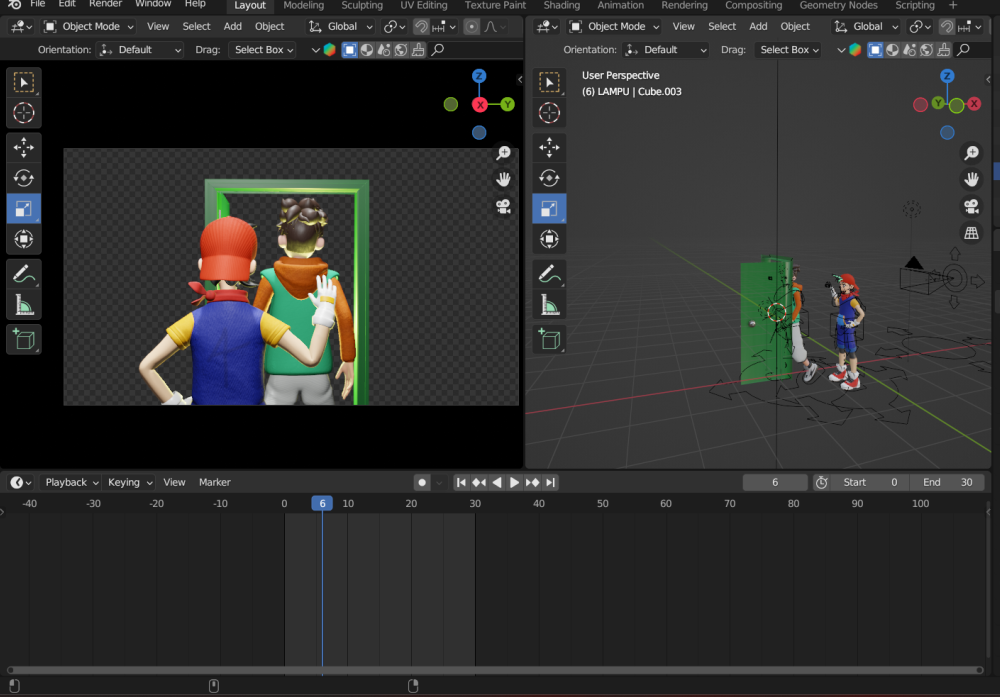Select the Measure tool in right viewport

click(x=549, y=305)
